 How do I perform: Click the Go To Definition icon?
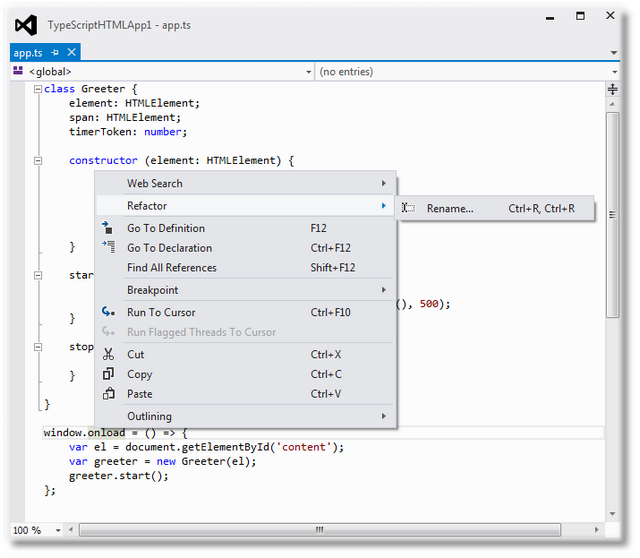click(108, 228)
